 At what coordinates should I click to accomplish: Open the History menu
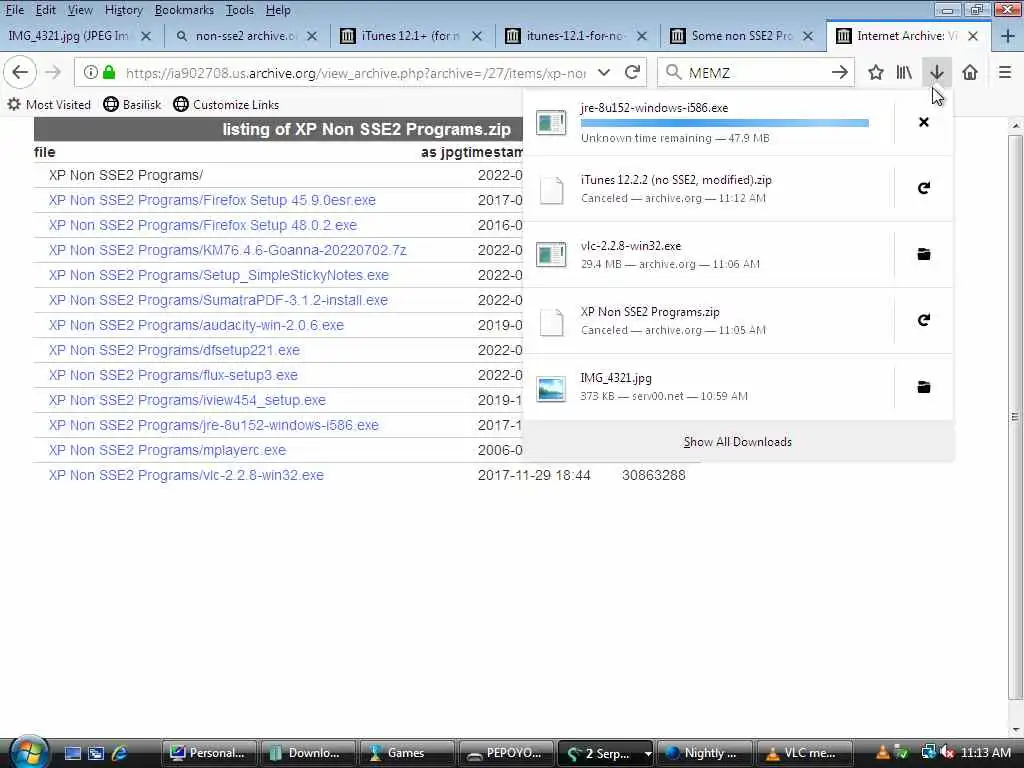click(x=123, y=10)
